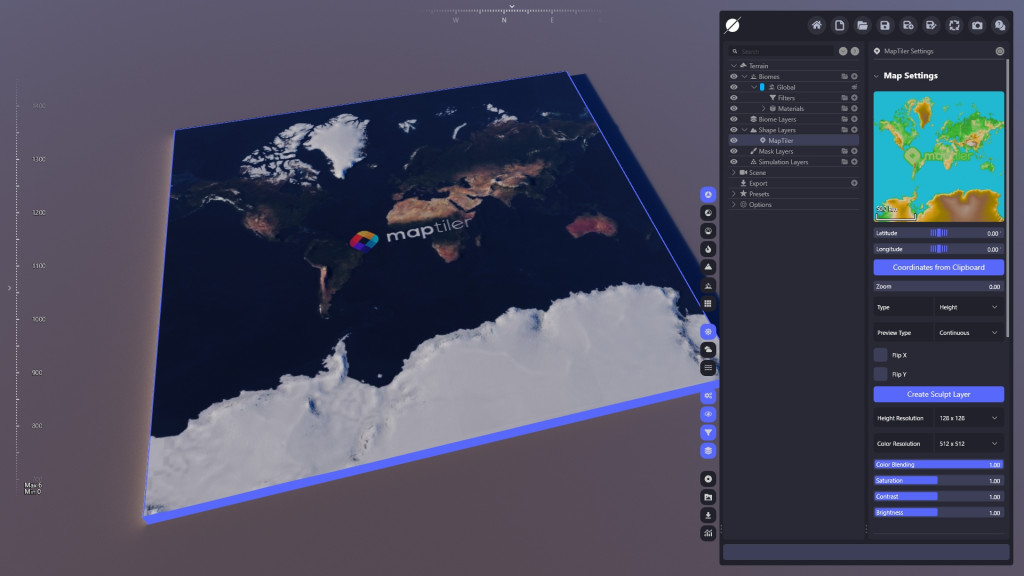Toggle the grid icon in viewport sidebar

708,304
